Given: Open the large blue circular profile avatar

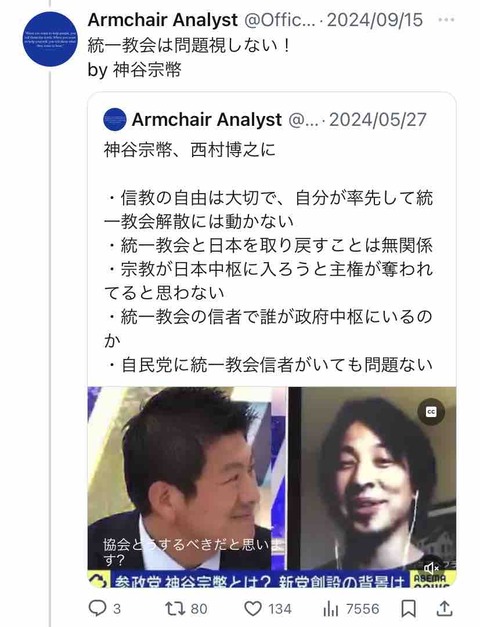Looking at the screenshot, I should [x=50, y=39].
